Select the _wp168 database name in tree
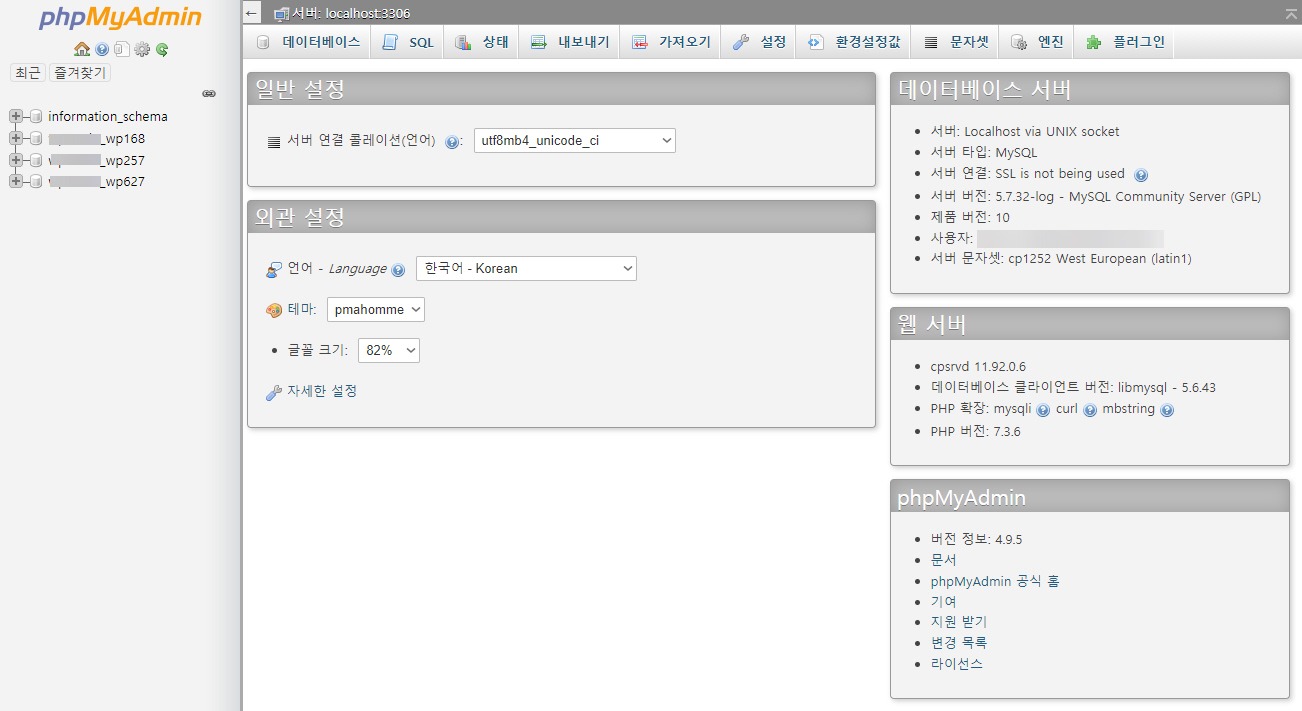This screenshot has width=1302, height=711. [96, 139]
